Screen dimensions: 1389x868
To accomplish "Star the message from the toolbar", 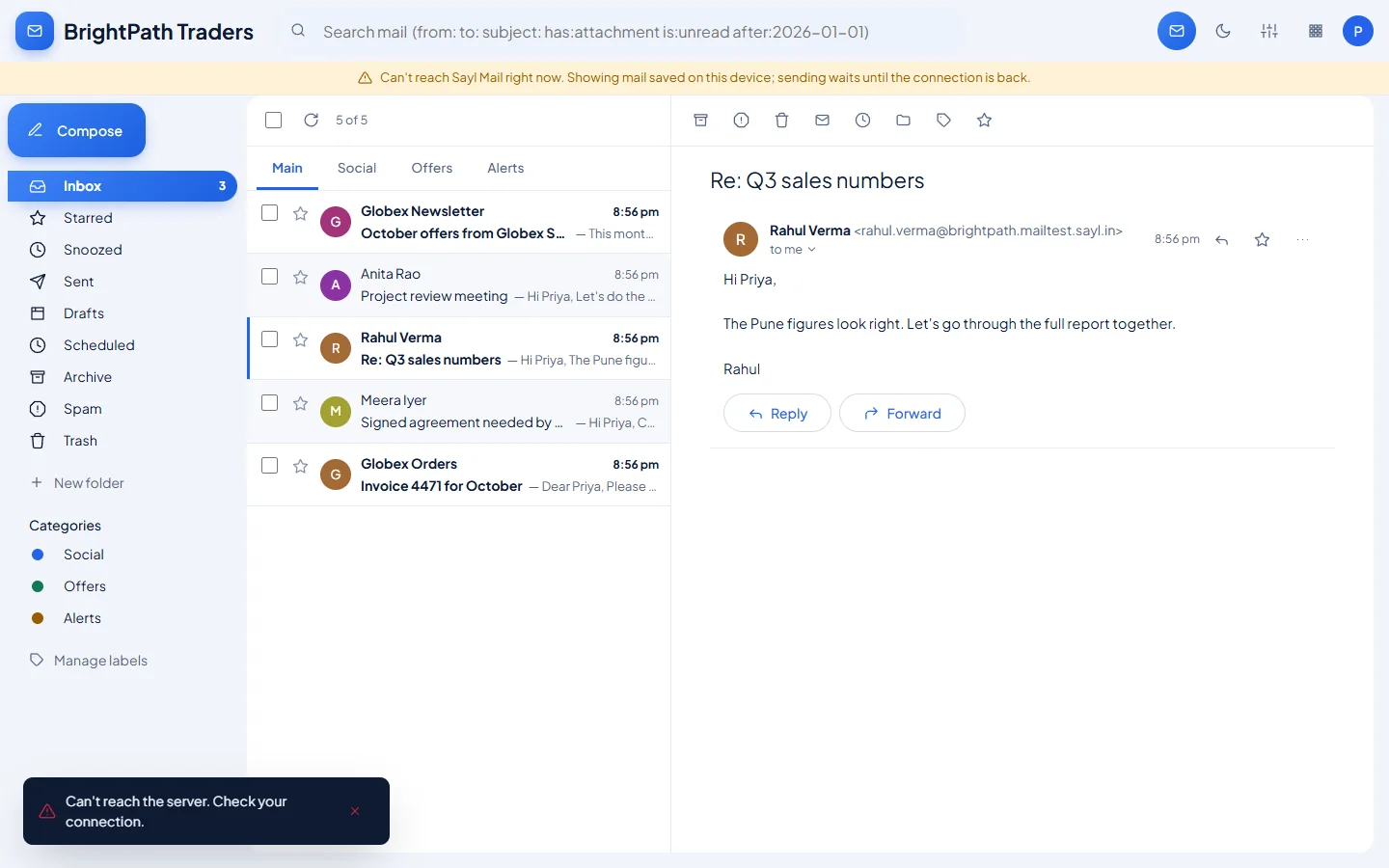I will pyautogui.click(x=985, y=121).
